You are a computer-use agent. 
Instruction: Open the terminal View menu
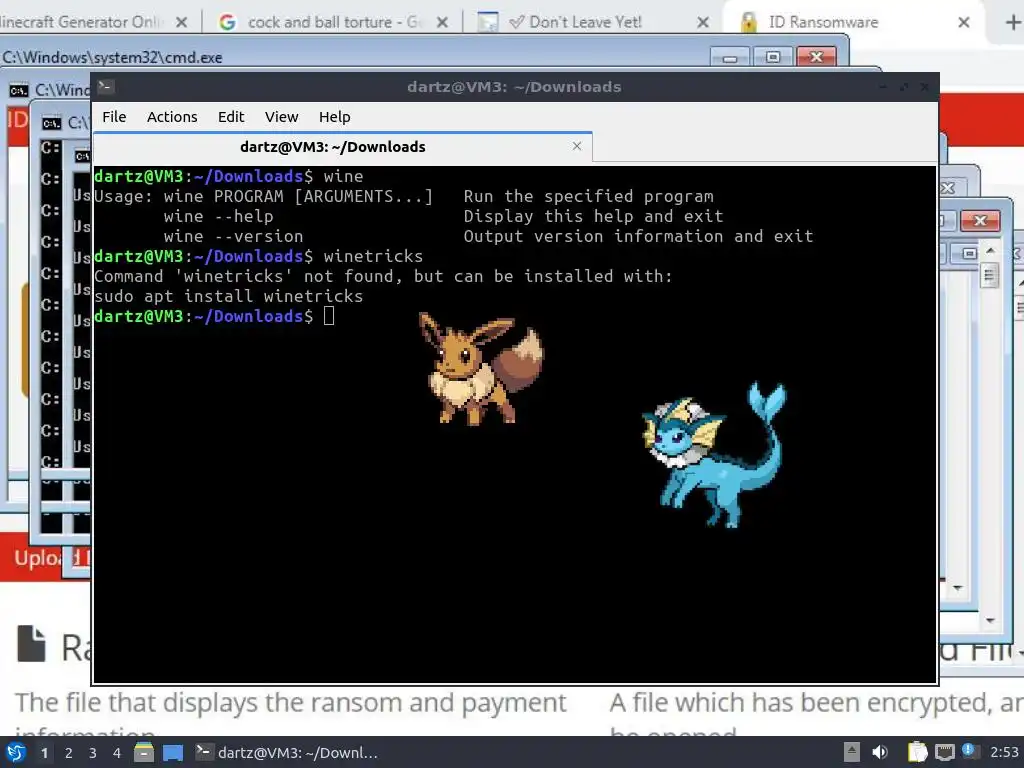[x=281, y=117]
